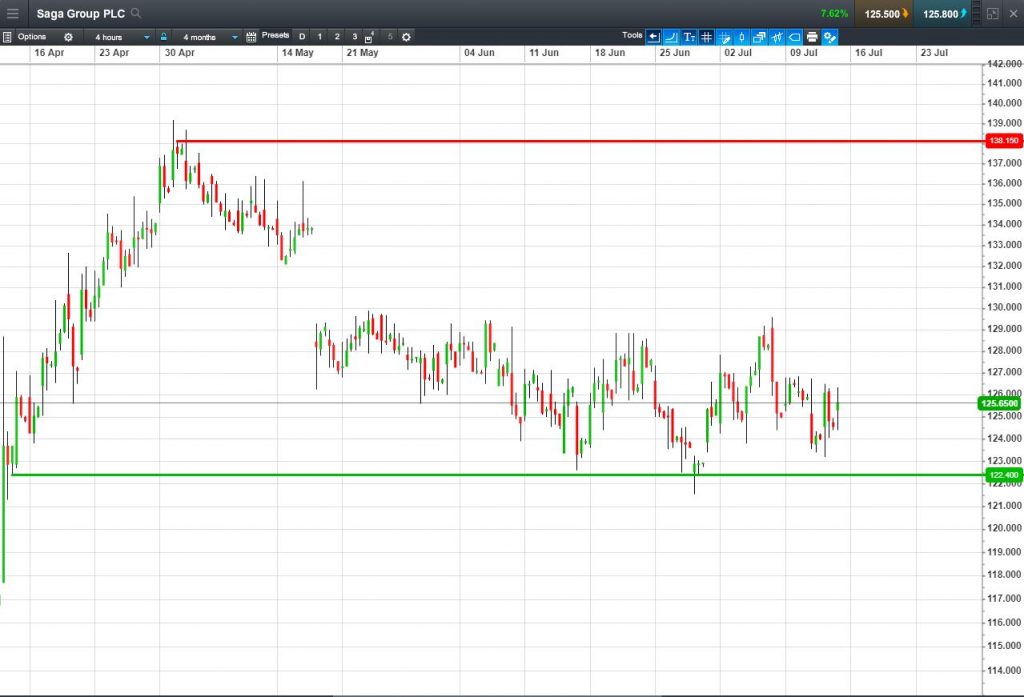Image resolution: width=1024 pixels, height=697 pixels.
Task: Select the D preset
Action: click(x=302, y=37)
